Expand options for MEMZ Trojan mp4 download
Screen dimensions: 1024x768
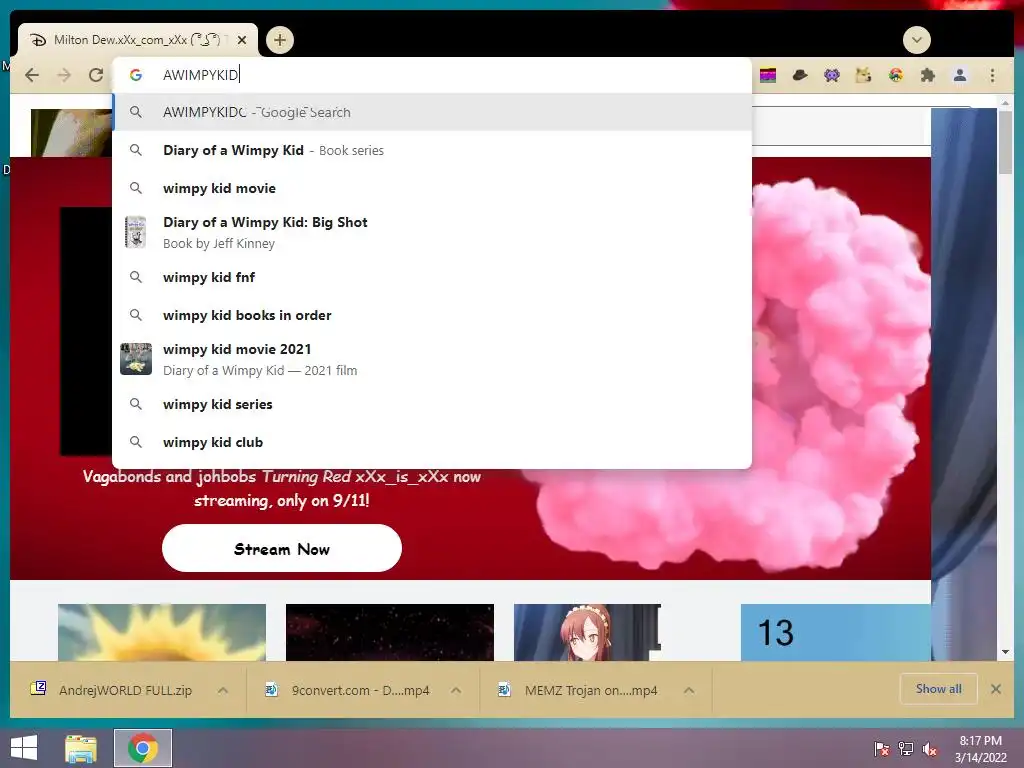click(x=689, y=690)
